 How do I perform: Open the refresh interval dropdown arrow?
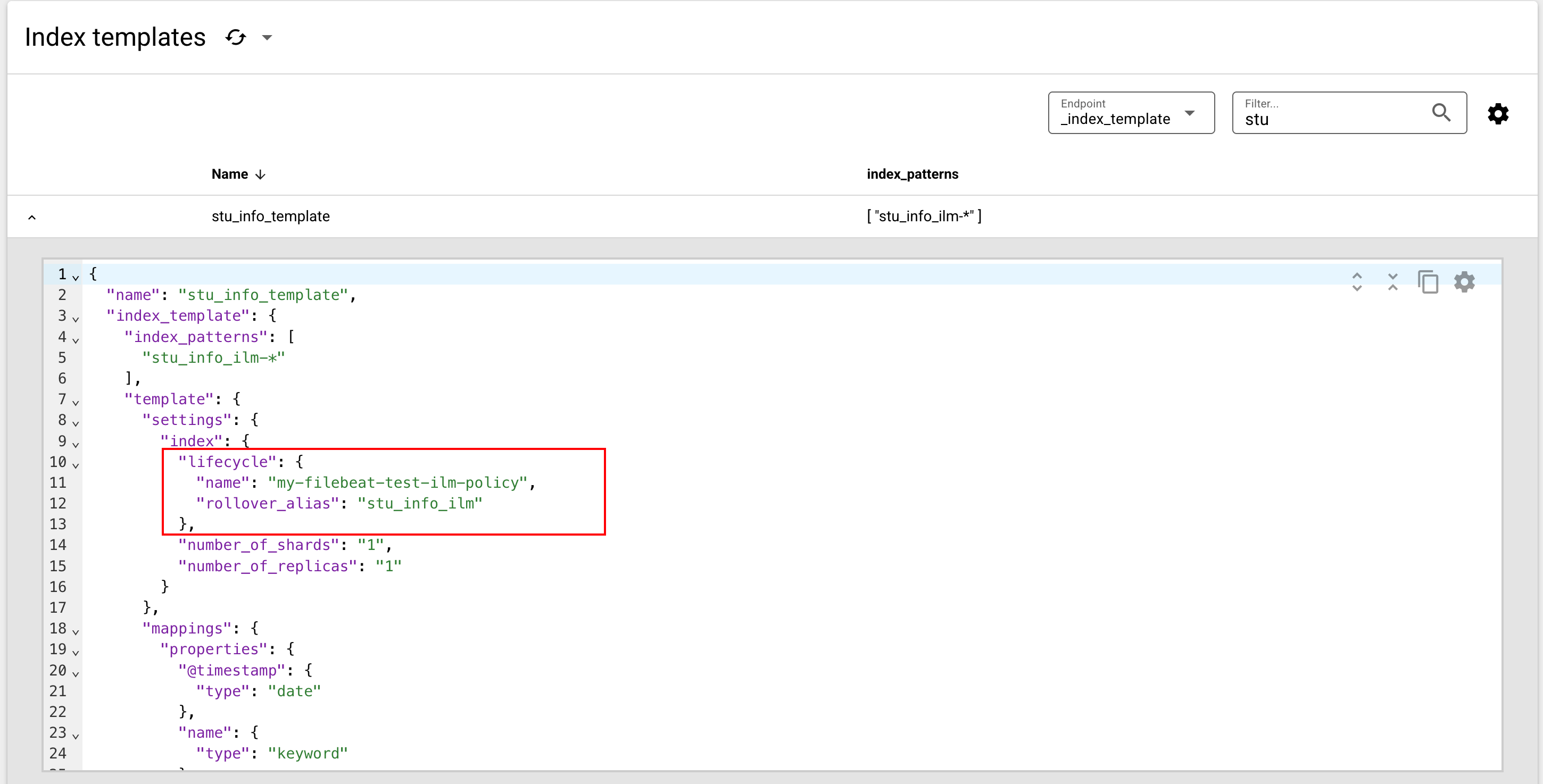pos(267,38)
